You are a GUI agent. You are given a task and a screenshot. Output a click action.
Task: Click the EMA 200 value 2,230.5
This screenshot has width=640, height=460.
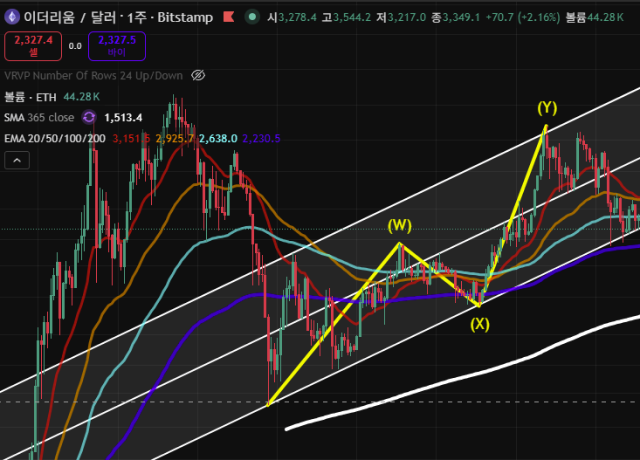[261, 139]
